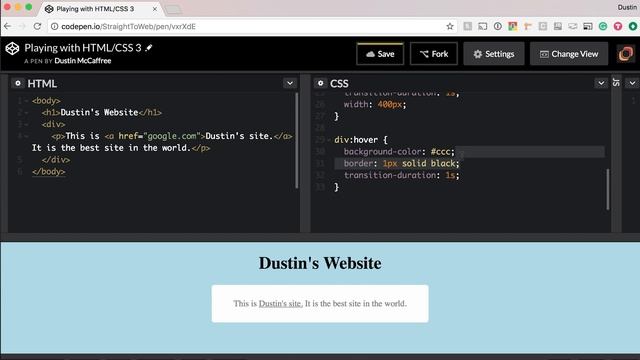Click the 1Password extension icon
Viewport: 640px width, 360px height.
(x=498, y=27)
